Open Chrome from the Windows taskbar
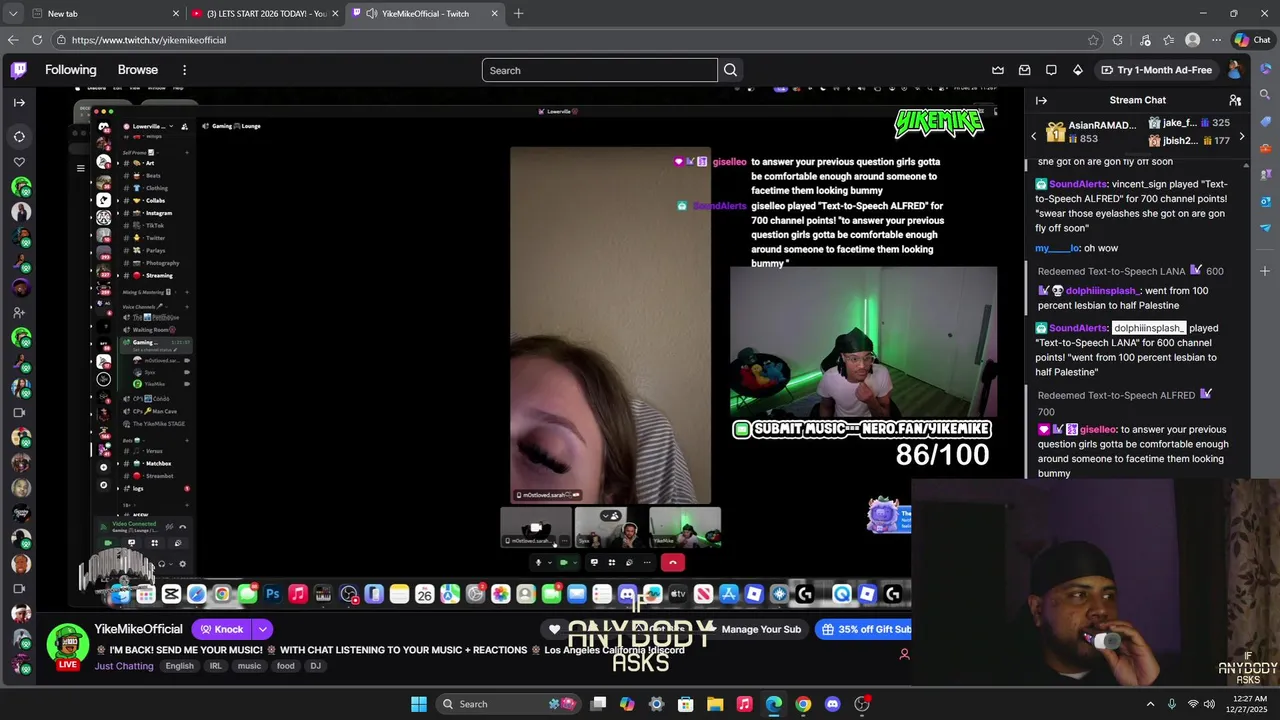1280x720 pixels. click(803, 704)
